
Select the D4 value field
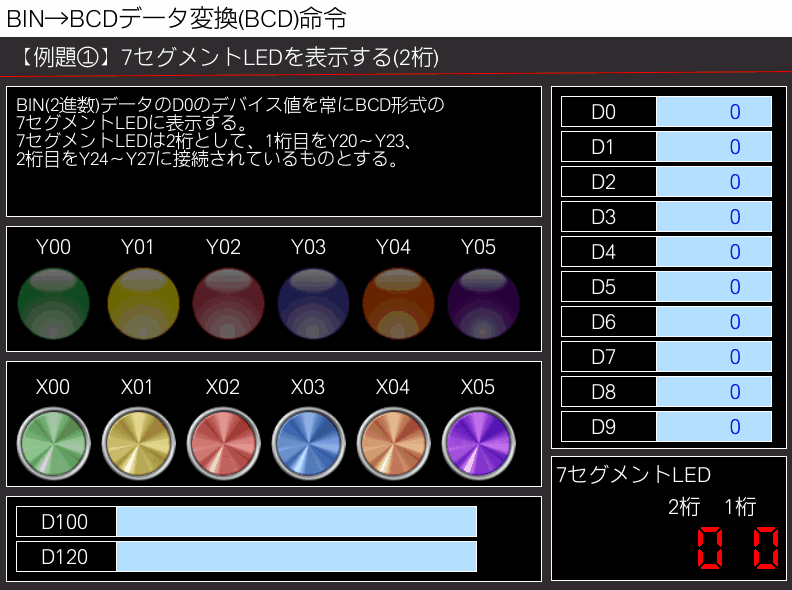(714, 252)
